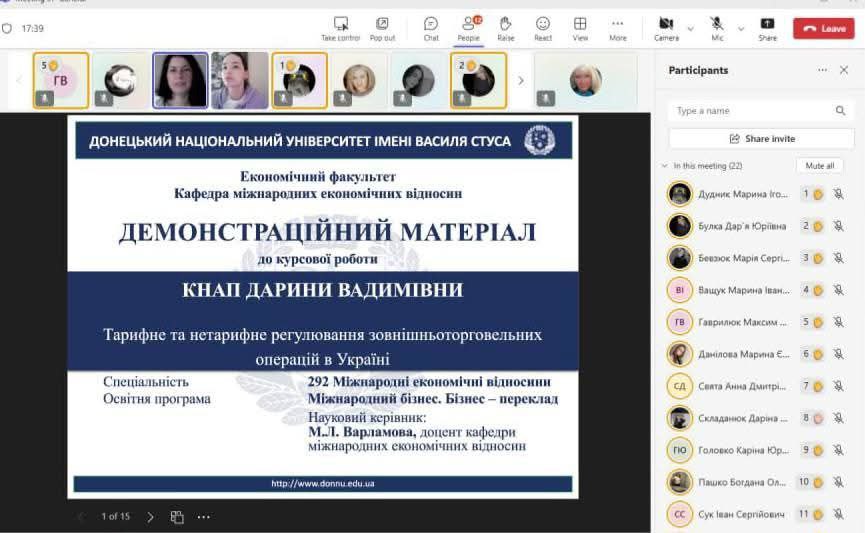The width and height of the screenshot is (865, 533).
Task: Open mic options dropdown arrow
Action: pyautogui.click(x=741, y=29)
